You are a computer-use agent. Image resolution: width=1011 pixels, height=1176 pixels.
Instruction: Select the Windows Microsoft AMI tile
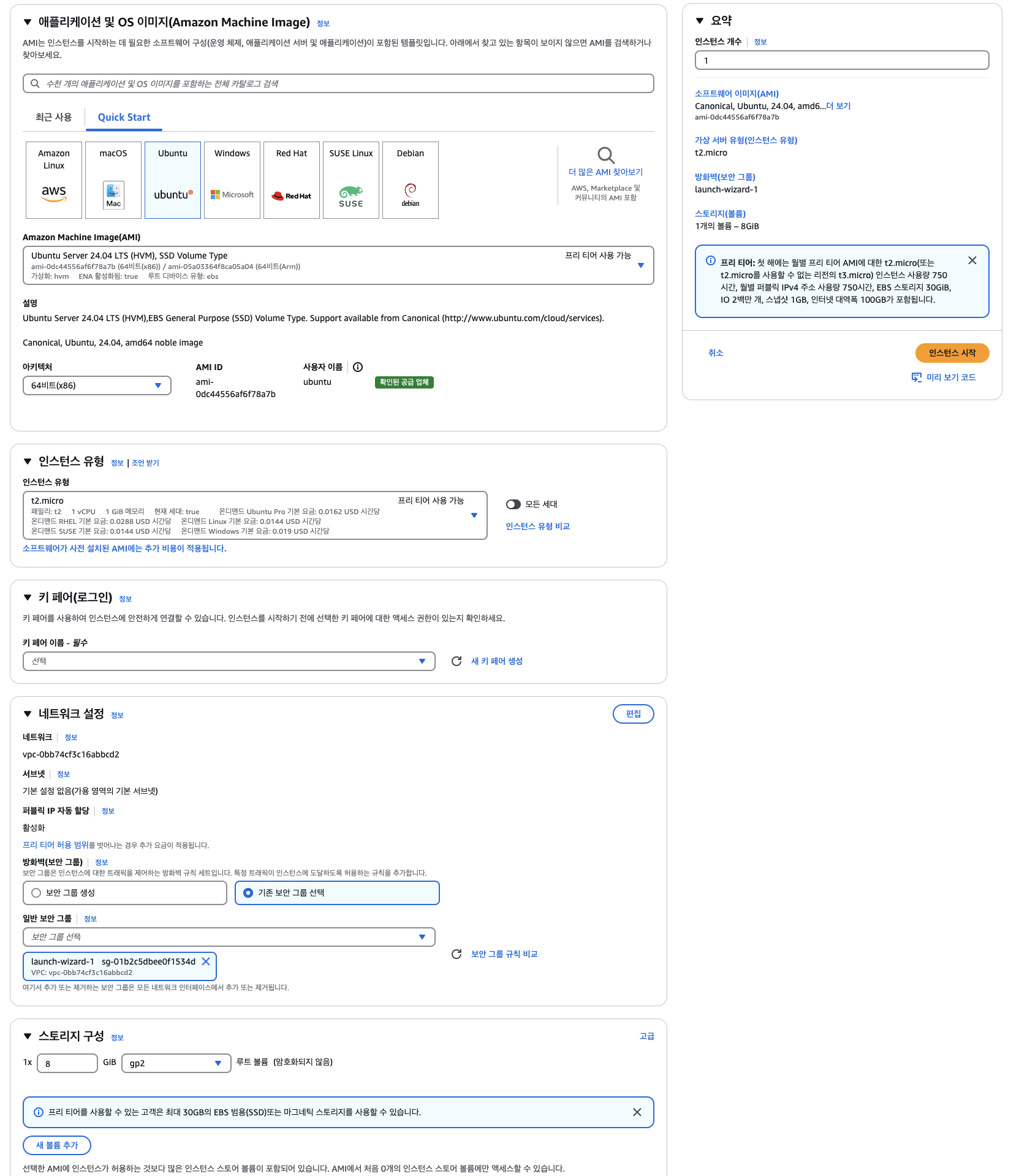[x=232, y=180]
